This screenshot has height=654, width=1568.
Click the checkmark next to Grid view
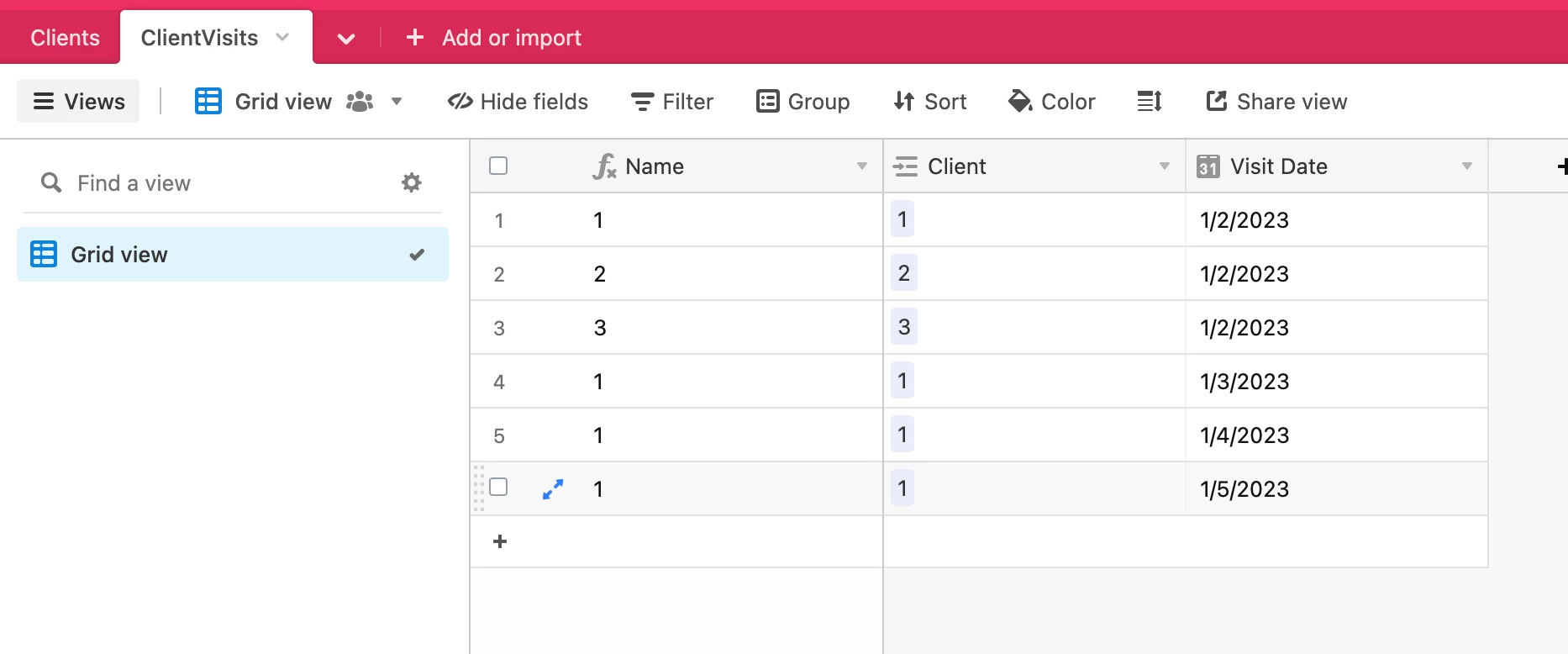[417, 255]
